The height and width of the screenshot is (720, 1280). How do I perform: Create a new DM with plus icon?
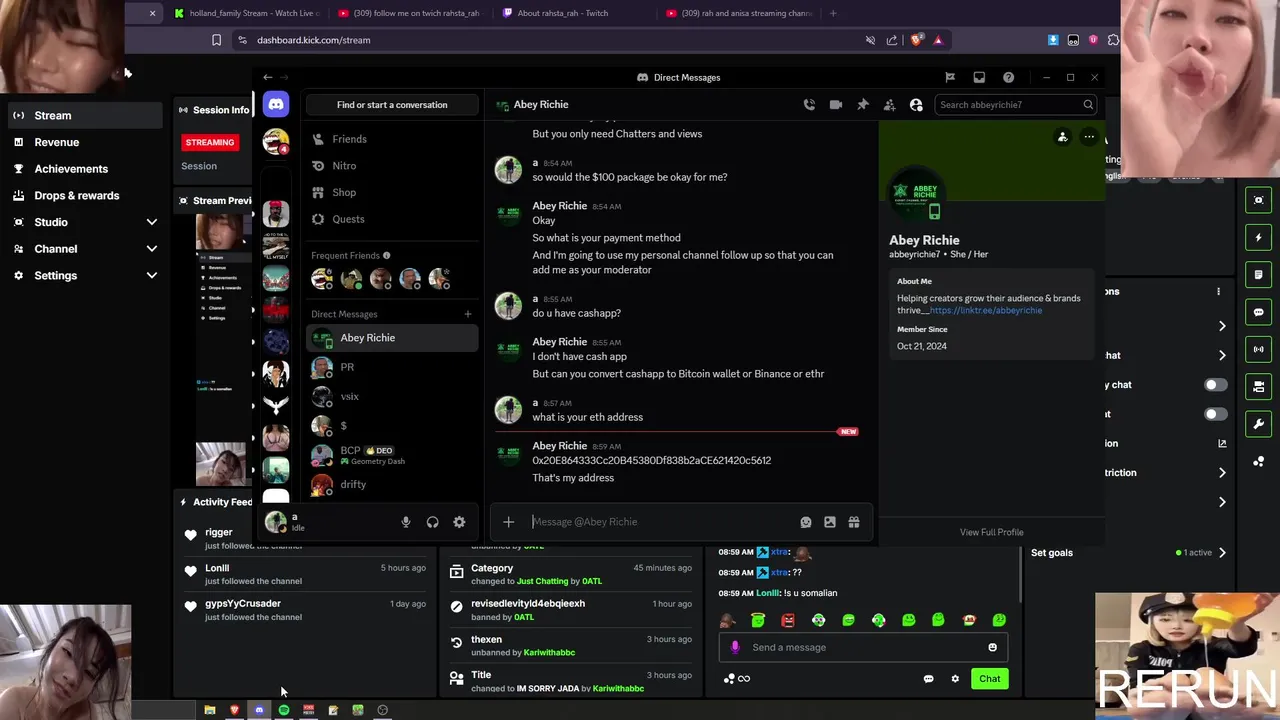tap(467, 314)
